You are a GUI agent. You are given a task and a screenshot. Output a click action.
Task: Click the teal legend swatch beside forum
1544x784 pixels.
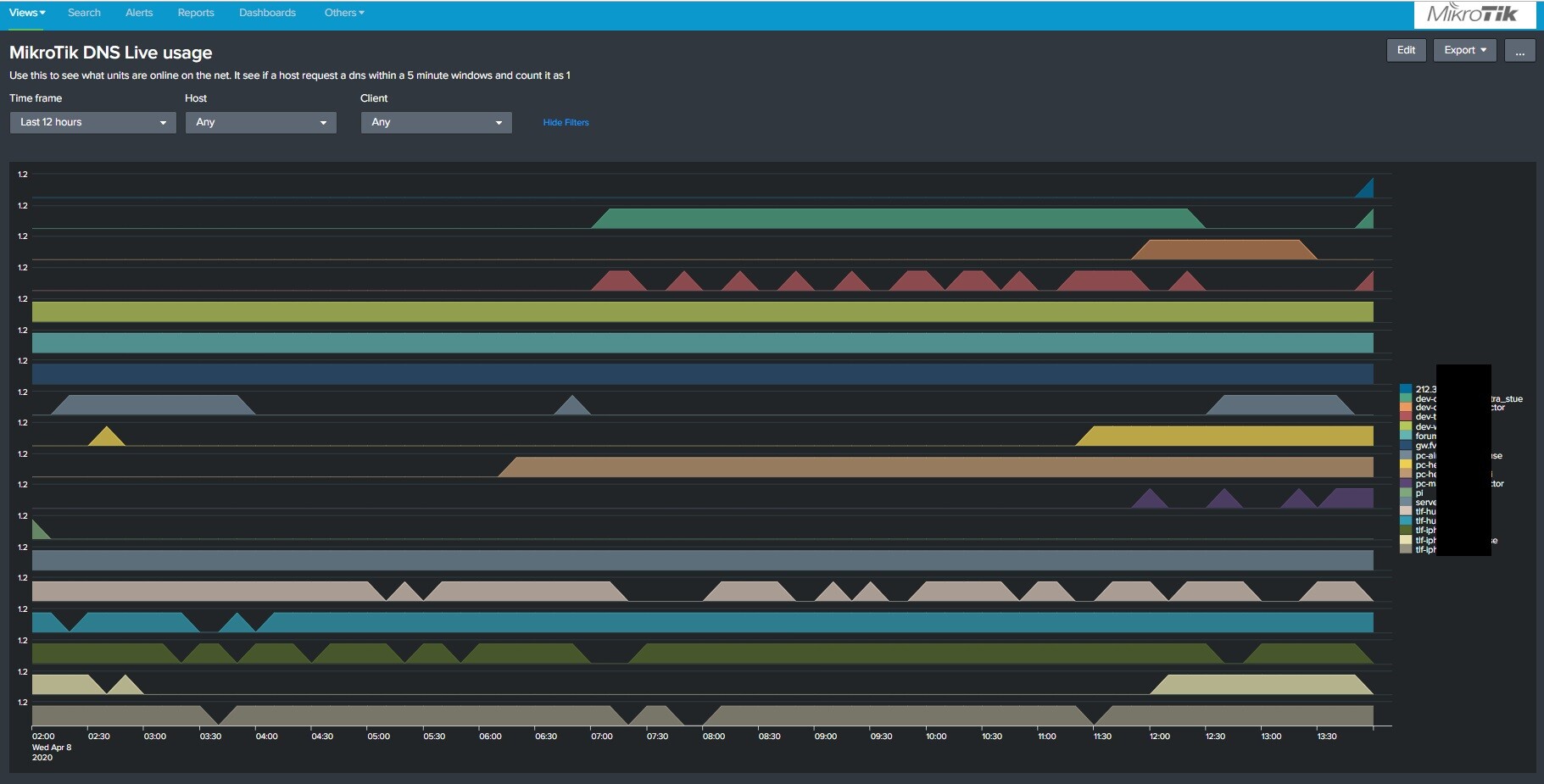point(1406,436)
